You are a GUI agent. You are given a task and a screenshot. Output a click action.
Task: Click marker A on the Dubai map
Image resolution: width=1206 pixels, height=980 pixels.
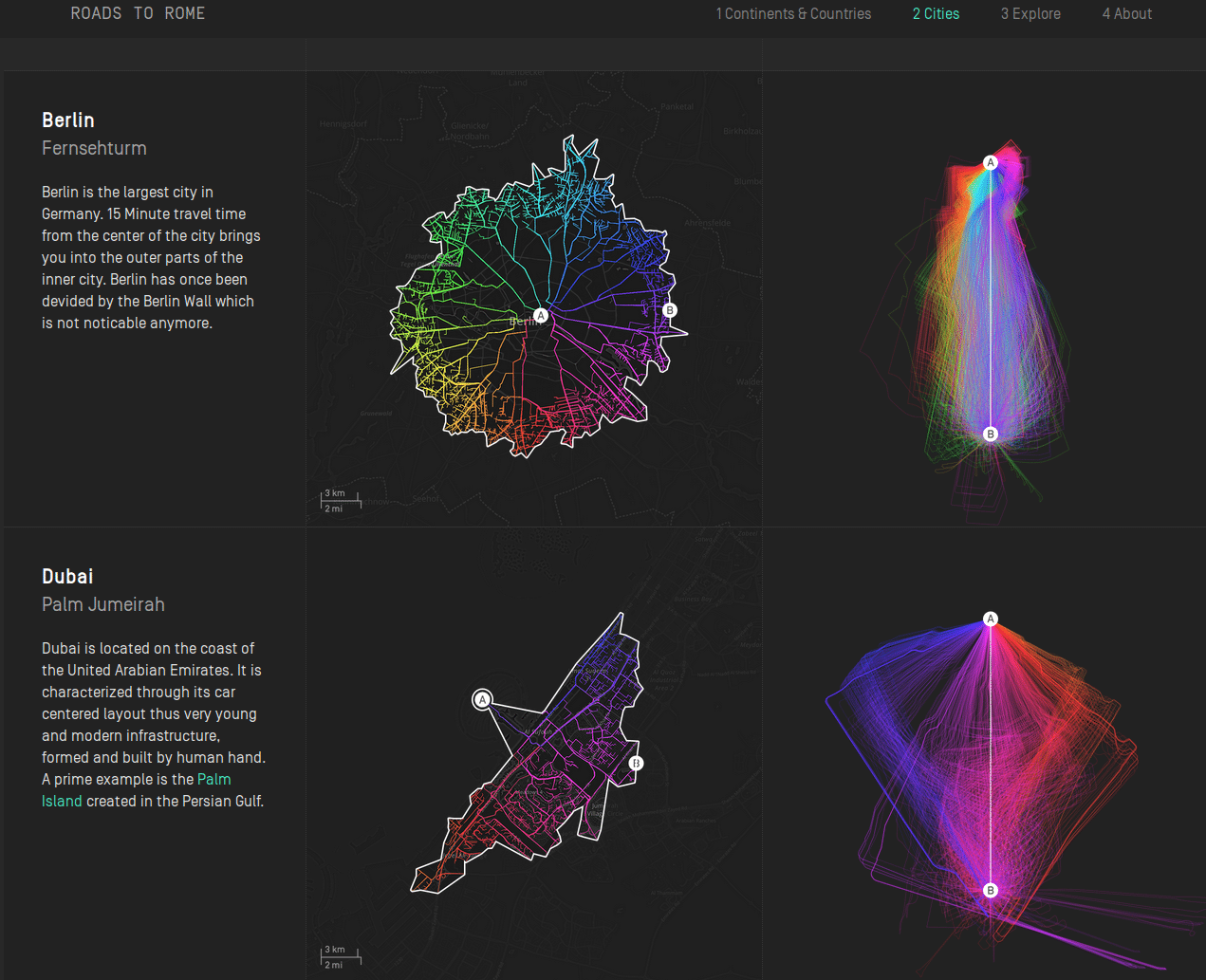coord(482,699)
